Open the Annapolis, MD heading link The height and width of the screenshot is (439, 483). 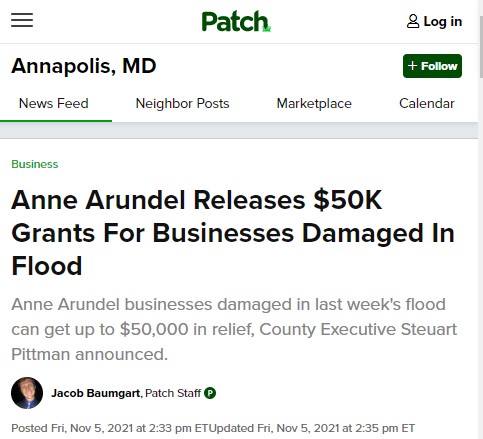point(84,66)
